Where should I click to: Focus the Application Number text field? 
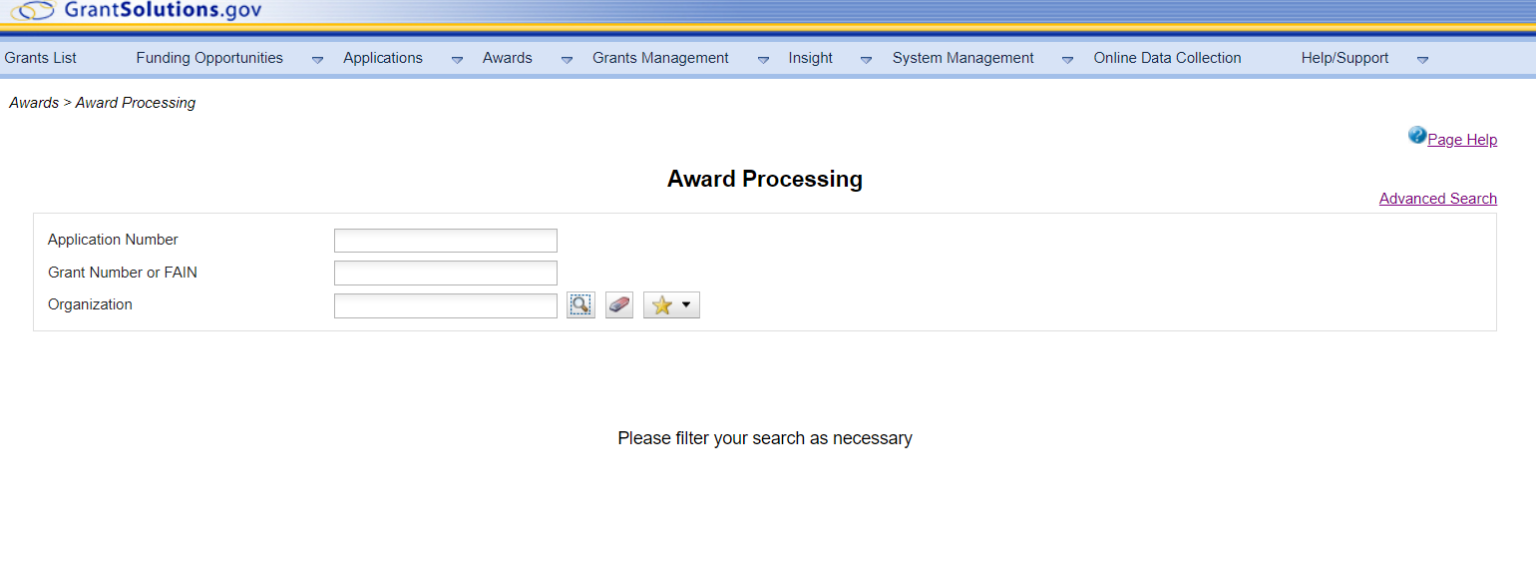(x=445, y=240)
